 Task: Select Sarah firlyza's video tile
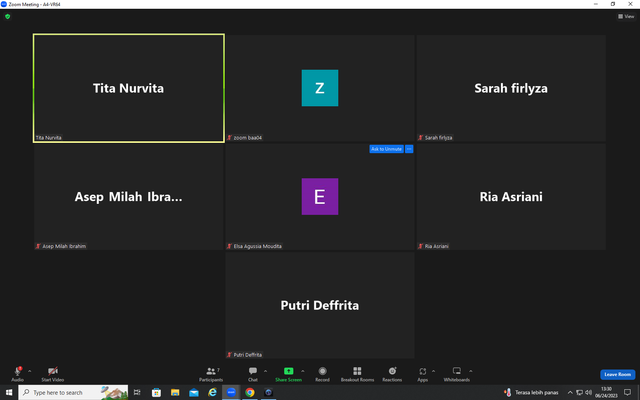coord(511,88)
